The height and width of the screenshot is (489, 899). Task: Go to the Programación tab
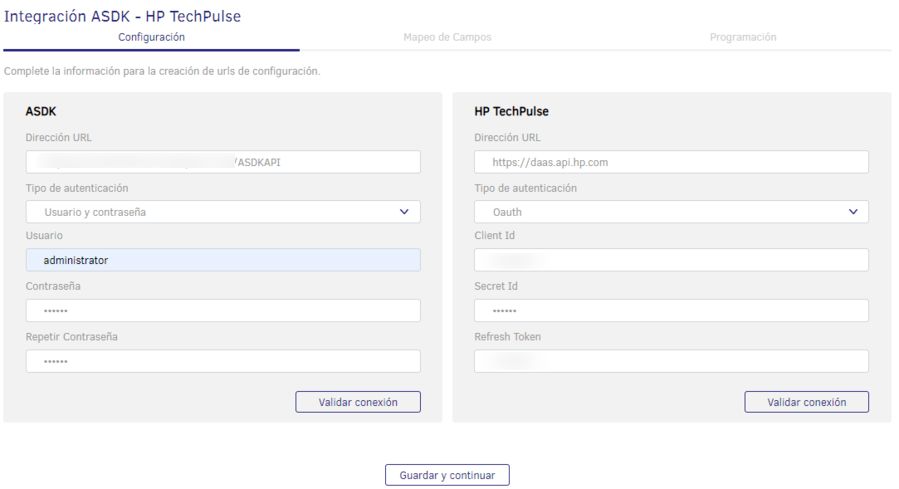click(x=743, y=37)
